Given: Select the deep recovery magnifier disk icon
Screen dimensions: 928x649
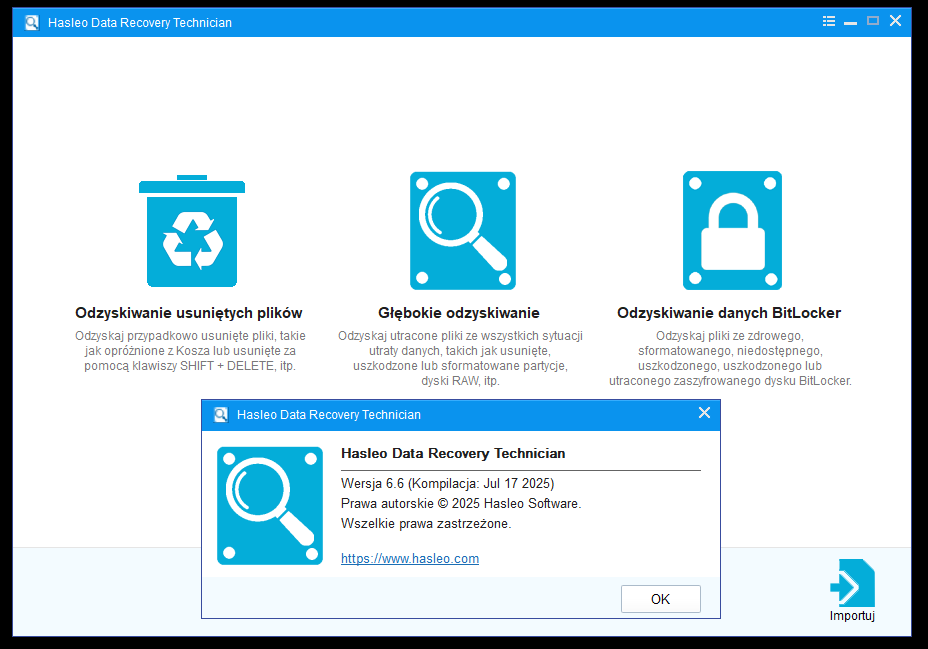Looking at the screenshot, I should point(463,231).
